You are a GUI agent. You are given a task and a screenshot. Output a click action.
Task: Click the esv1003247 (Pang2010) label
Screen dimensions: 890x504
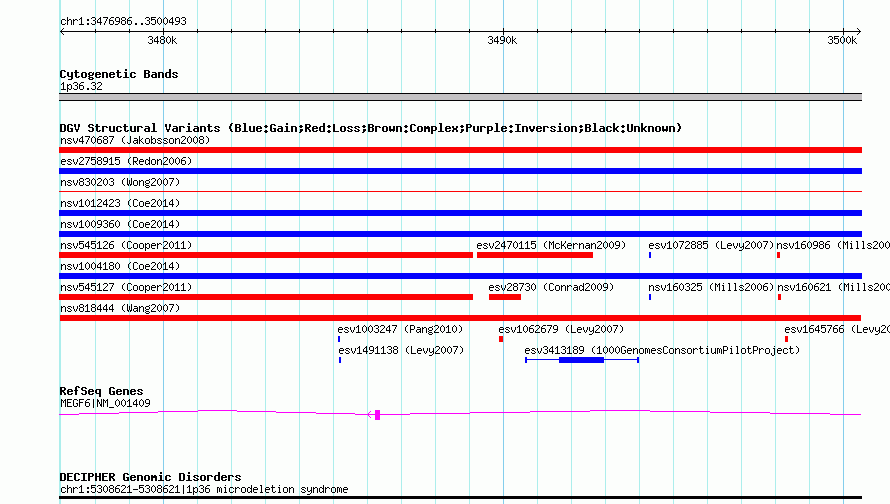(x=400, y=329)
